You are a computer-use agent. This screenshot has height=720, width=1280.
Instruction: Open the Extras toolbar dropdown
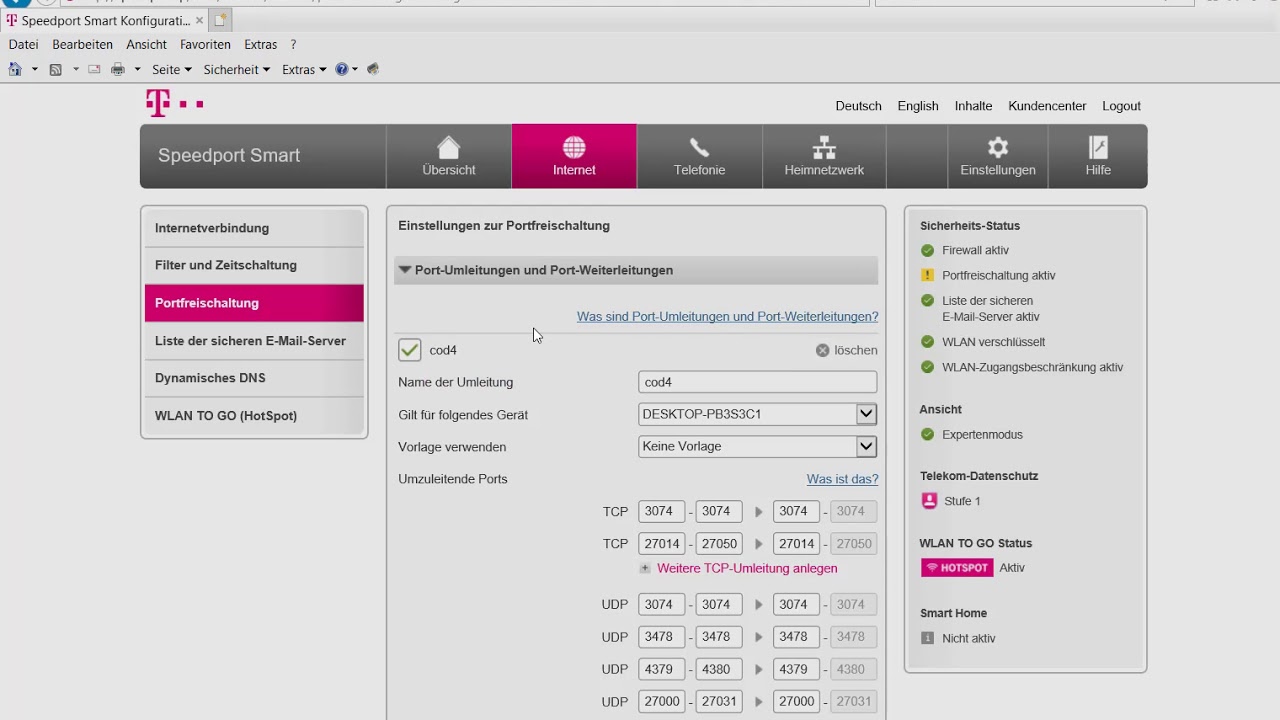[304, 69]
